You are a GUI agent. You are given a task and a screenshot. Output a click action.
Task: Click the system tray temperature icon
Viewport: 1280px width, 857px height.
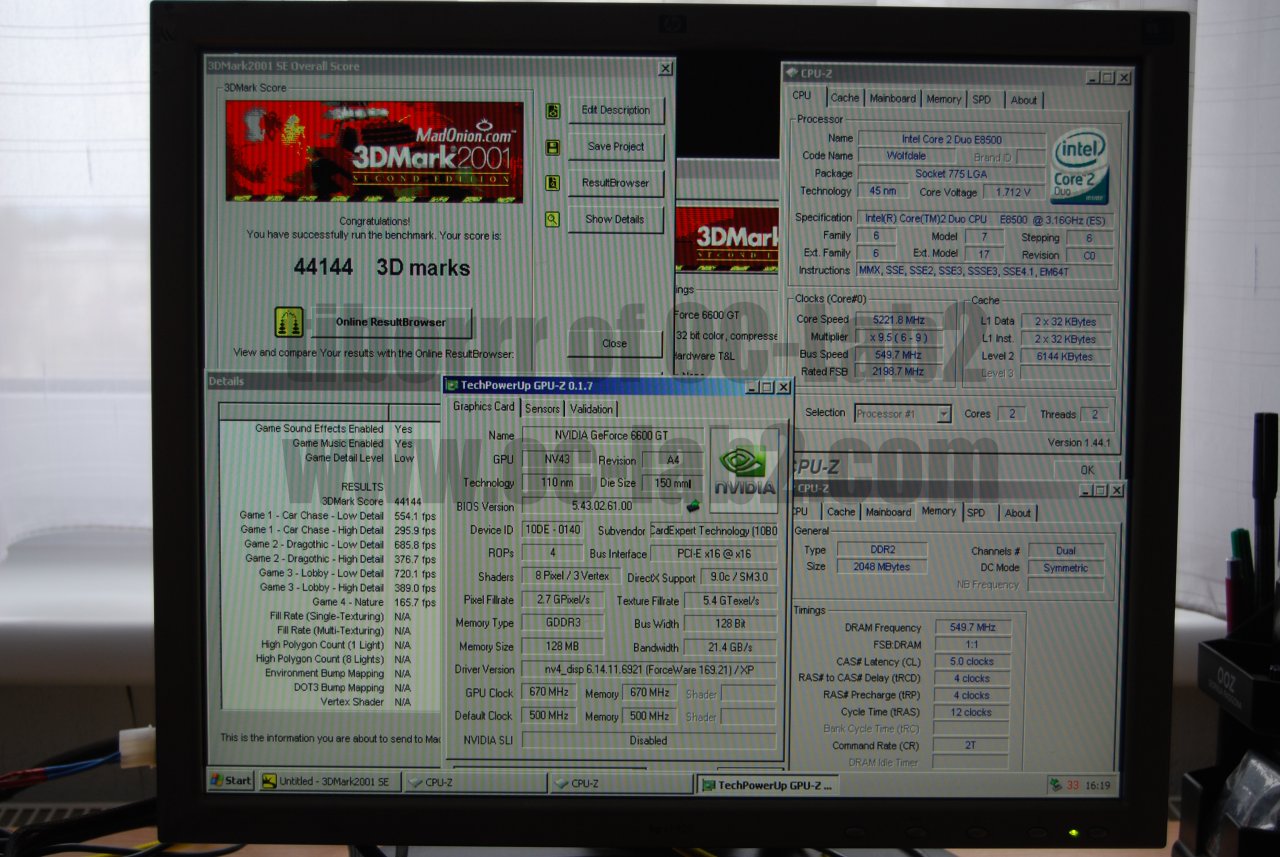(x=1056, y=785)
